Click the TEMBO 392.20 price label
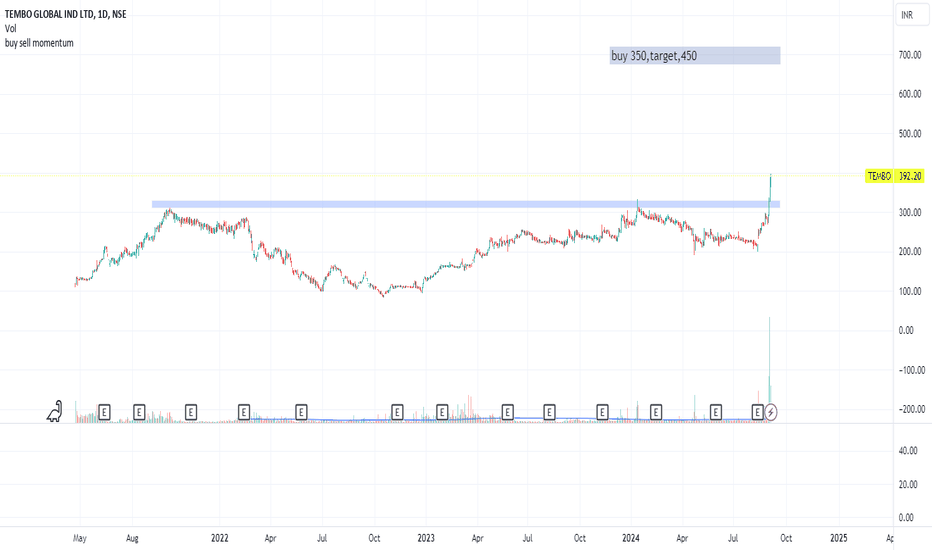 895,176
